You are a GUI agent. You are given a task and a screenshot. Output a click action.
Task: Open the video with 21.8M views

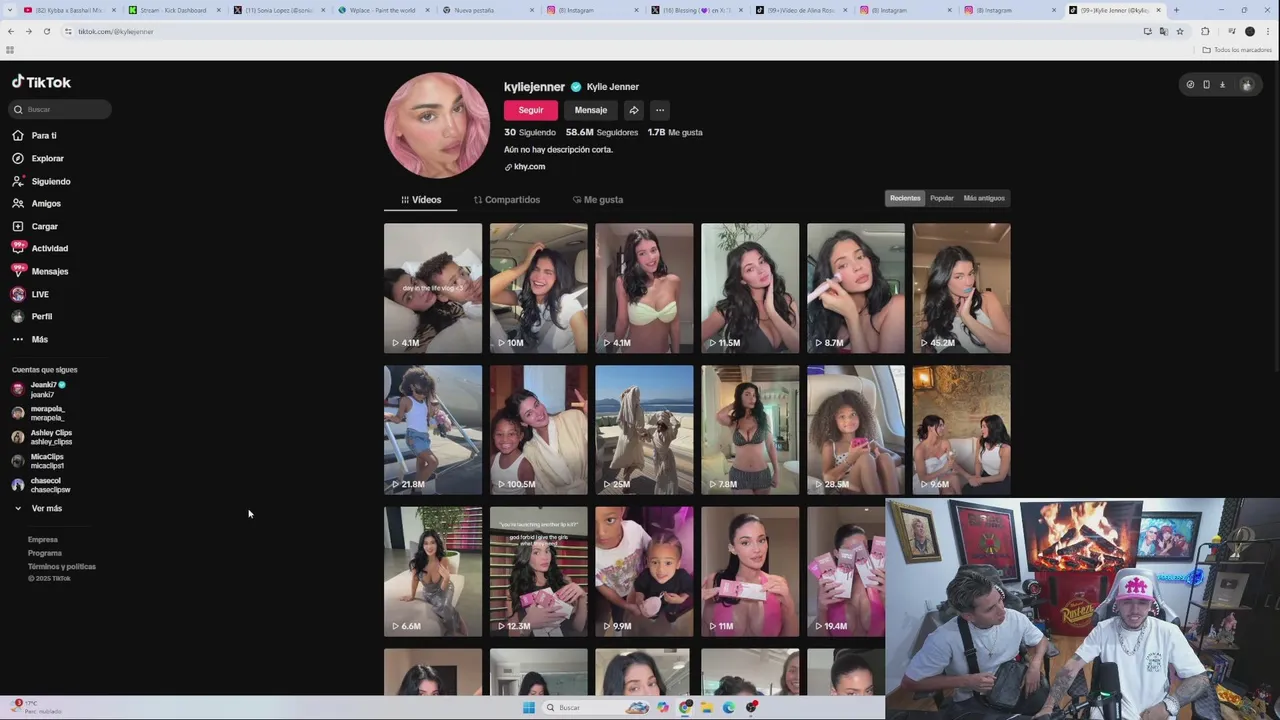tap(433, 430)
